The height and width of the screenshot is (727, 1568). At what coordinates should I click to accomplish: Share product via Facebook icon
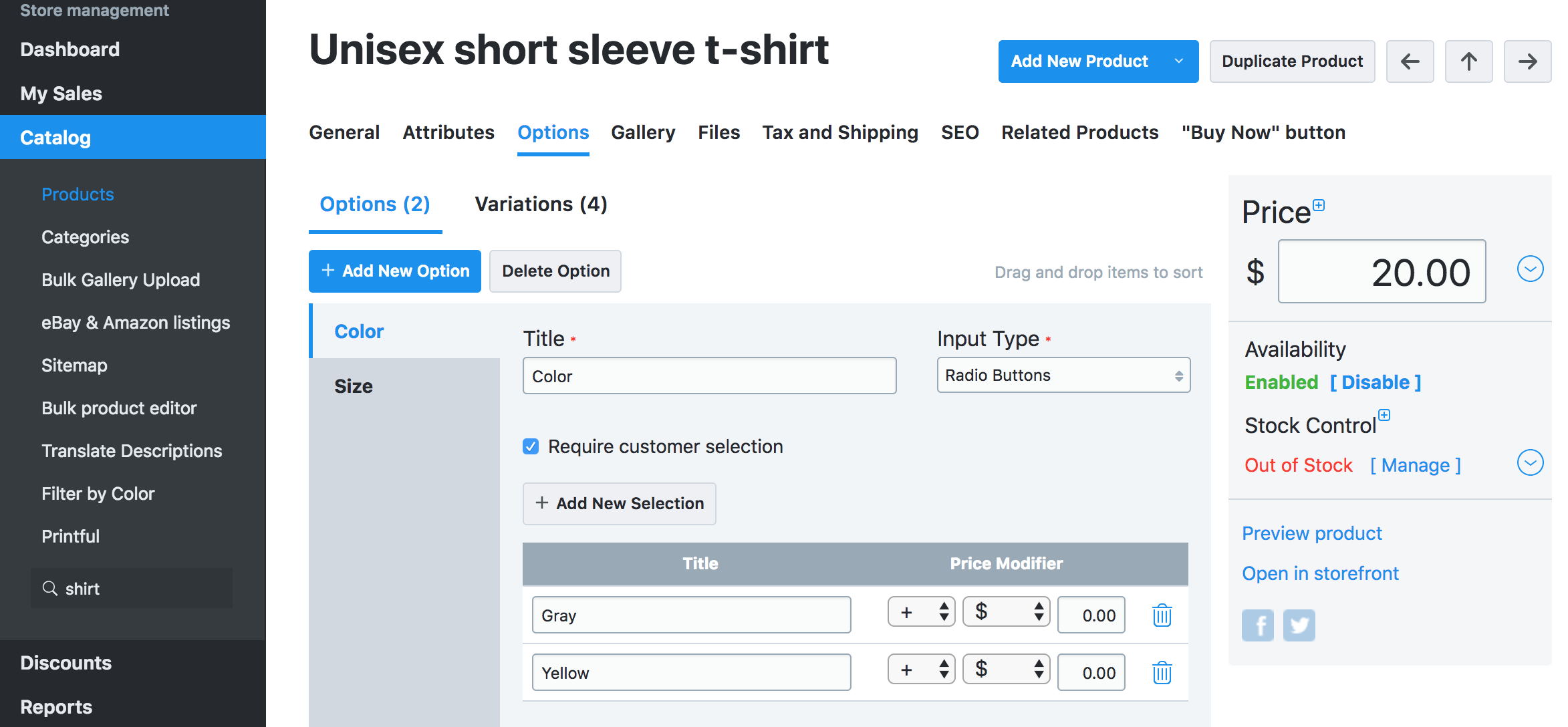1257,625
